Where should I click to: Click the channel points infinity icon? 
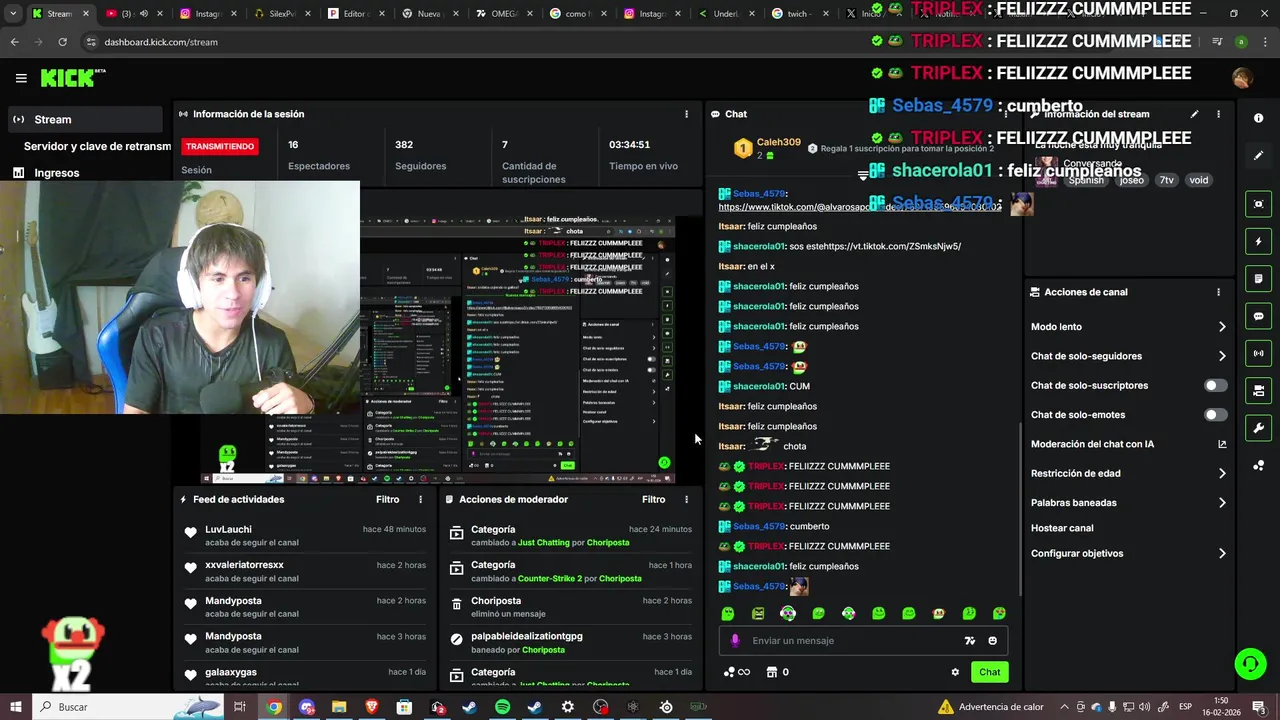click(x=736, y=672)
